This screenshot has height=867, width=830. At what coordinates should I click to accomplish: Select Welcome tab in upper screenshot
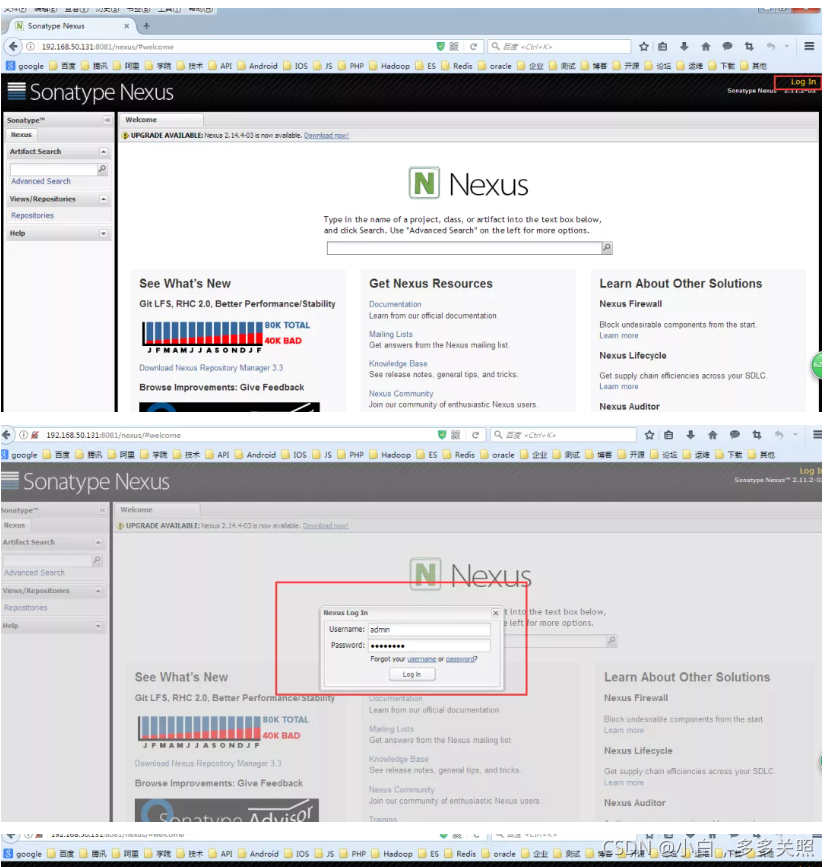[x=161, y=119]
